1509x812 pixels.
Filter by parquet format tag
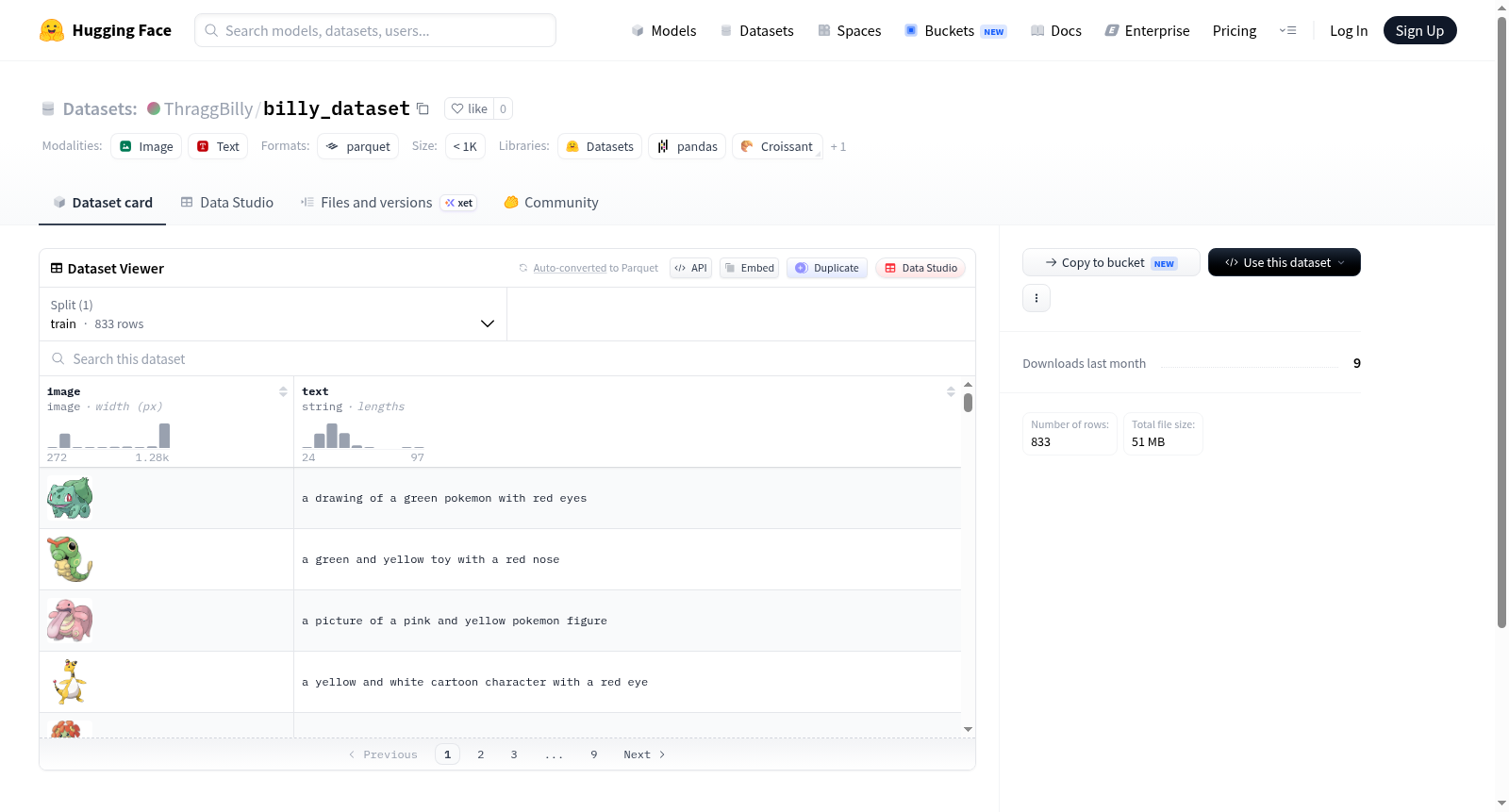[x=357, y=146]
